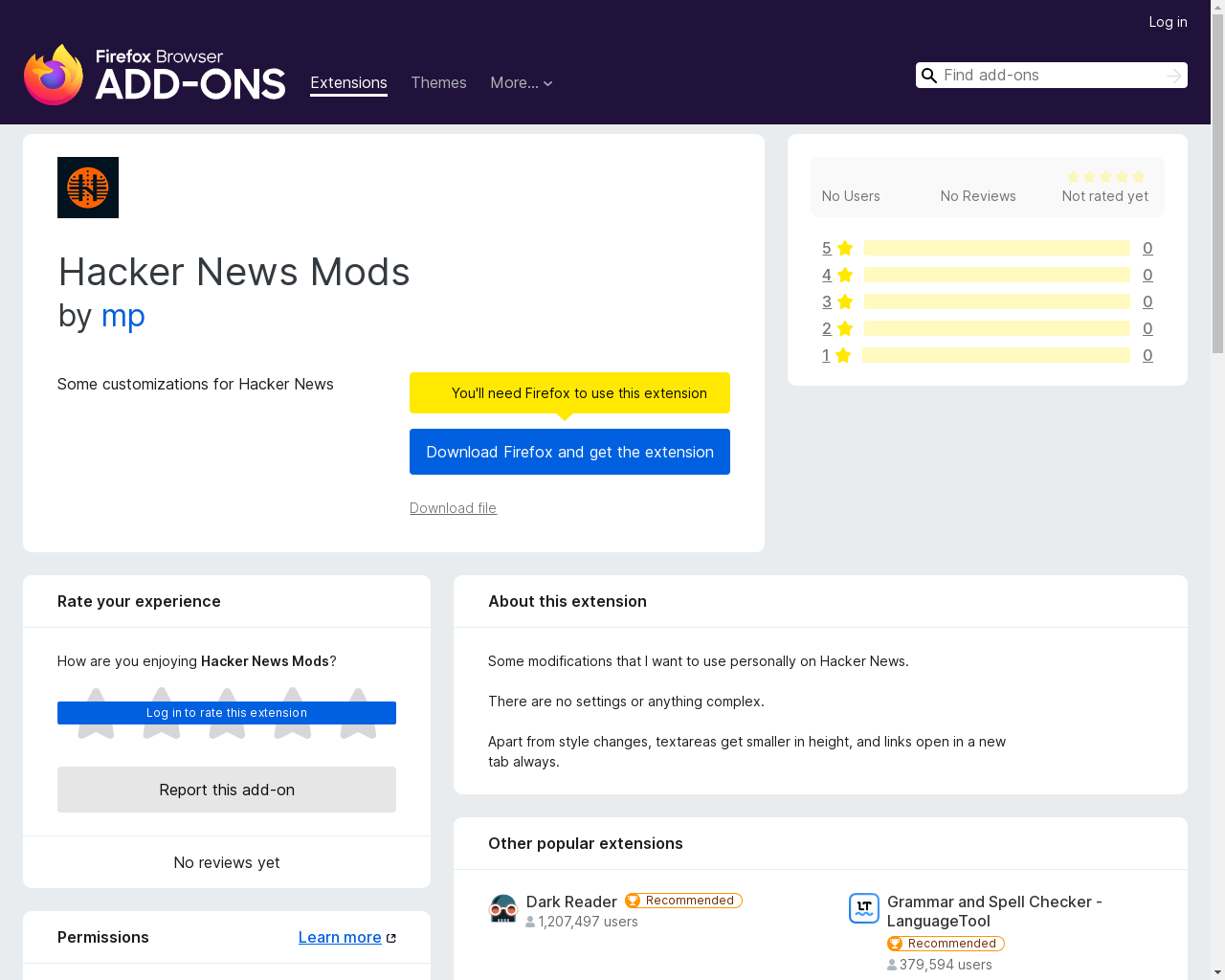
Task: Click Download Firefox and get the extension
Action: click(x=569, y=452)
